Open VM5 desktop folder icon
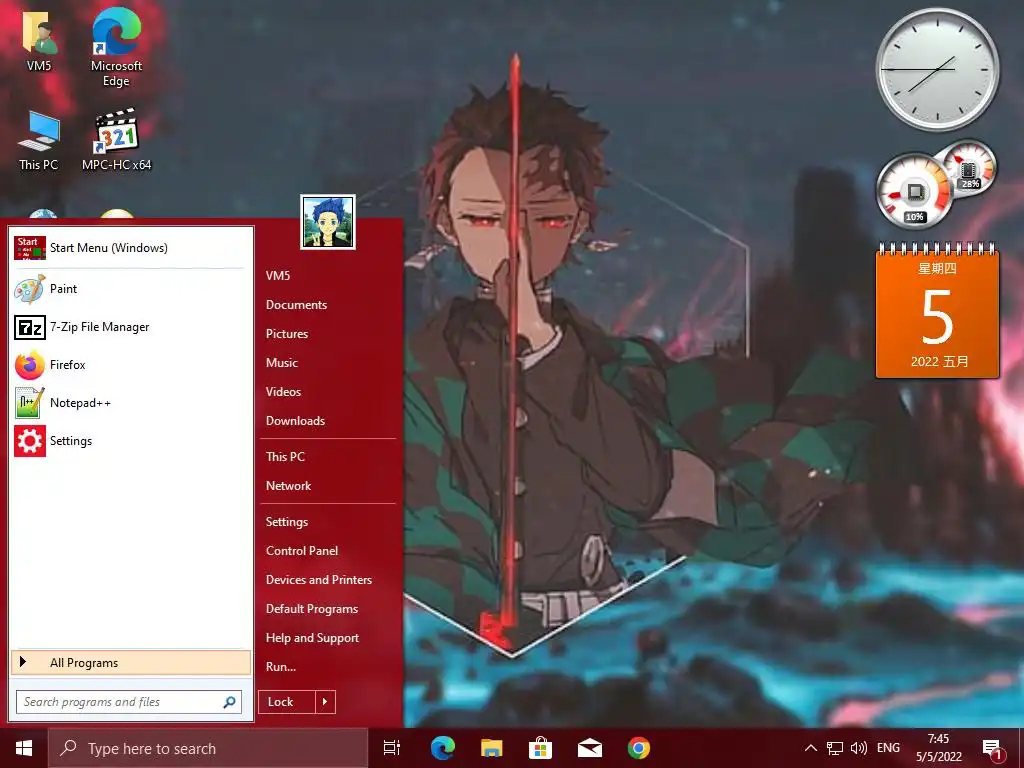The image size is (1024, 768). tap(39, 40)
